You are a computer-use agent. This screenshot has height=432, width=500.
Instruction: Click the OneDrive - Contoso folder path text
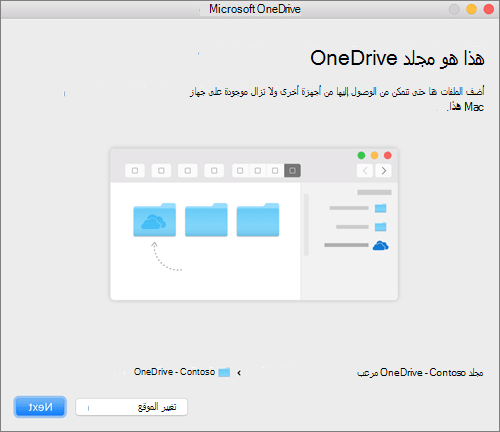[174, 372]
